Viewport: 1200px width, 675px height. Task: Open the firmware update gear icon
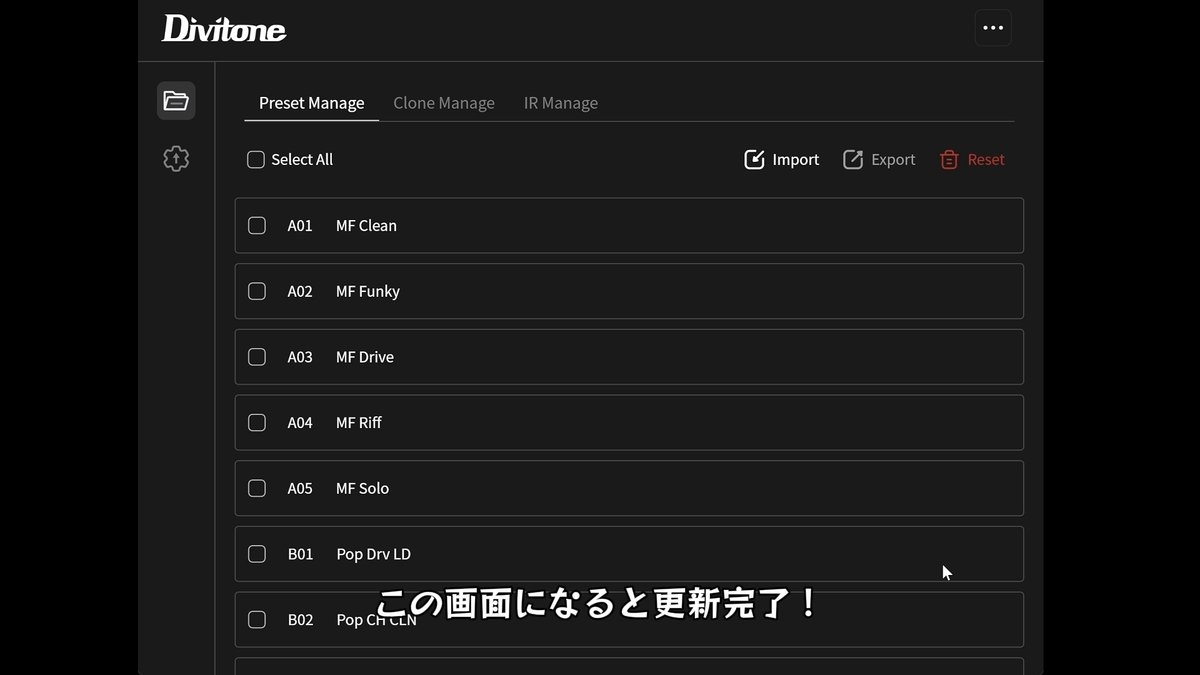coord(176,158)
